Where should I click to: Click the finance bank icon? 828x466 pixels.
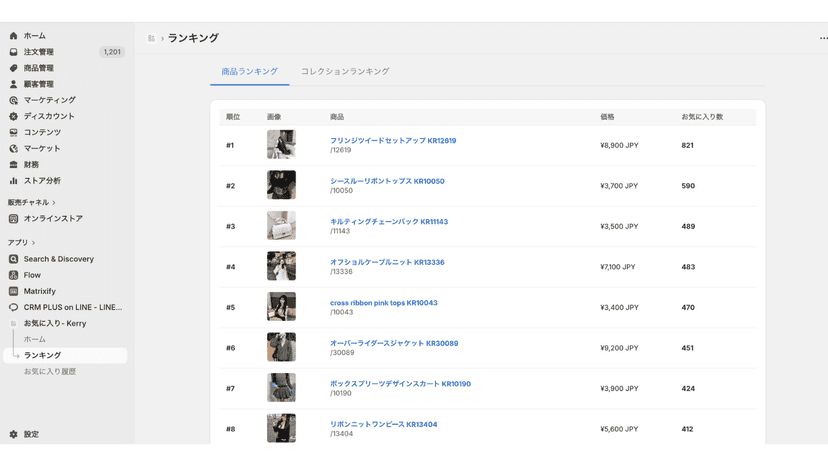(14, 165)
